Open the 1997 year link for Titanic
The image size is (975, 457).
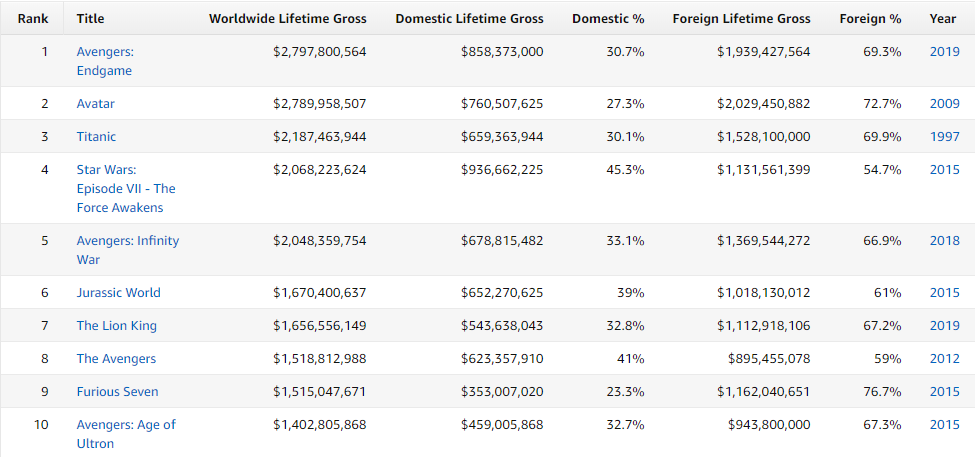pos(945,136)
